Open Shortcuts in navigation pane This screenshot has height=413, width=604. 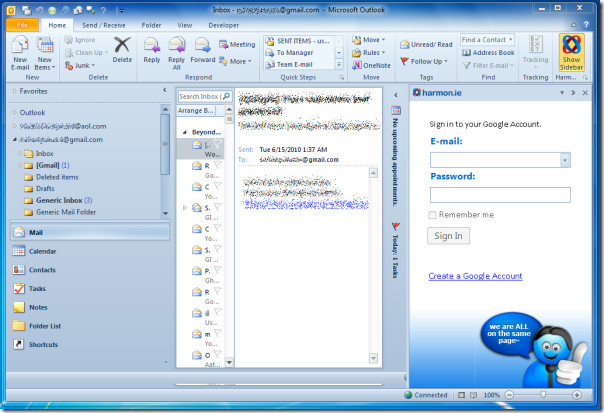point(89,344)
